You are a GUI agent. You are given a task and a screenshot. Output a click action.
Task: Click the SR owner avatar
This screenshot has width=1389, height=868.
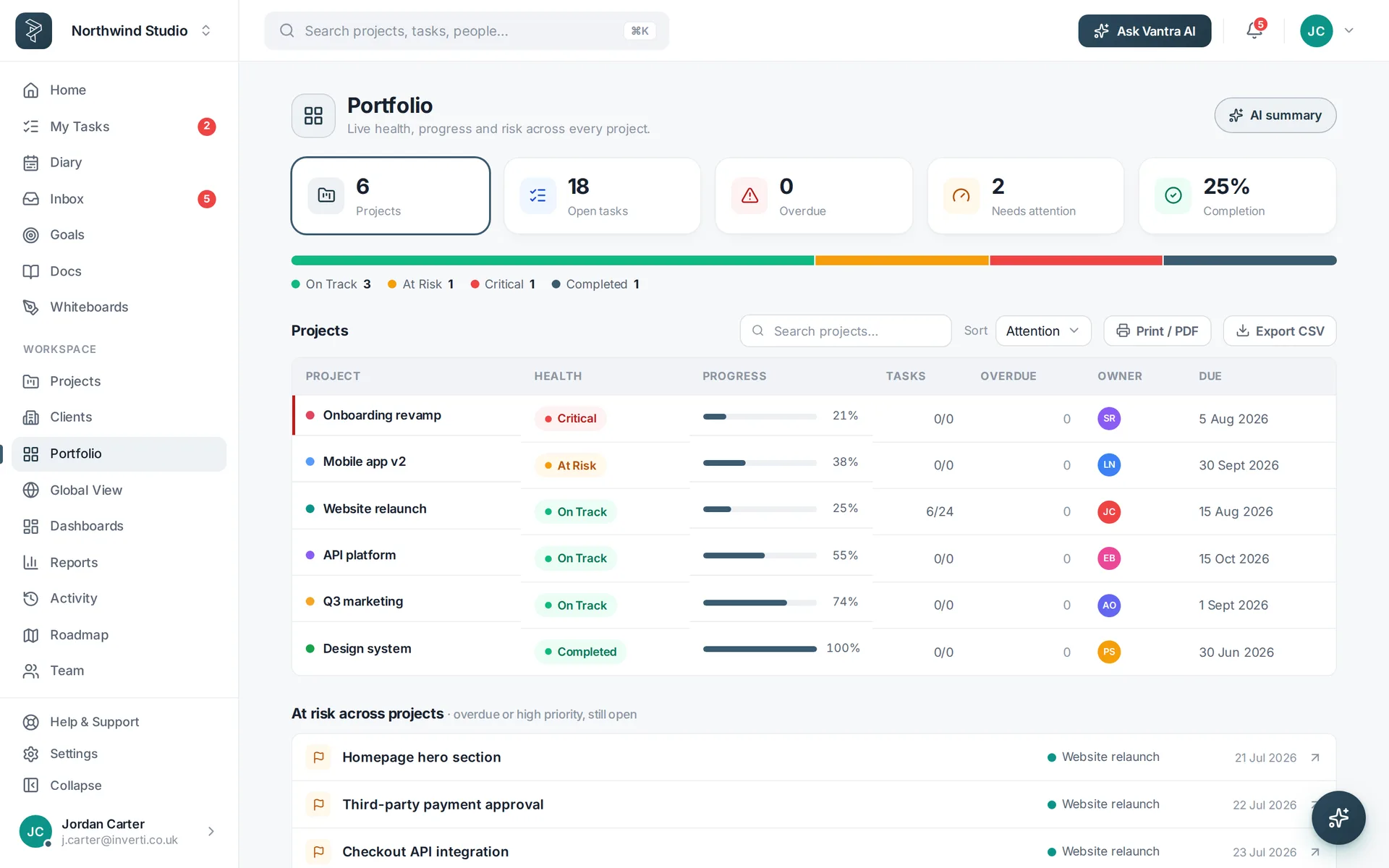point(1109,418)
